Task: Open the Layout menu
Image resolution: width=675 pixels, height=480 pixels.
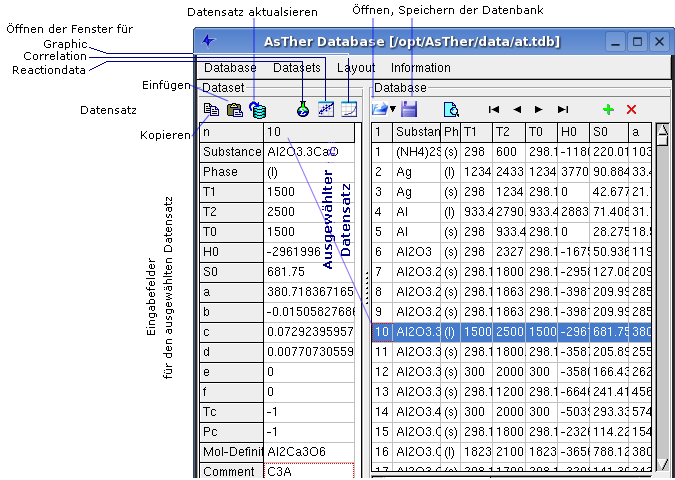Action: pos(356,68)
